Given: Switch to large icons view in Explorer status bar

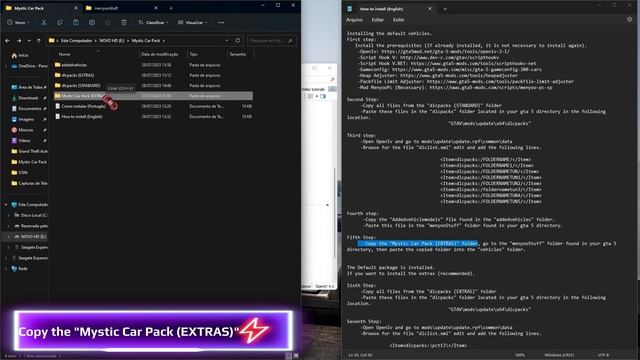Looking at the screenshot, I should (x=296, y=356).
